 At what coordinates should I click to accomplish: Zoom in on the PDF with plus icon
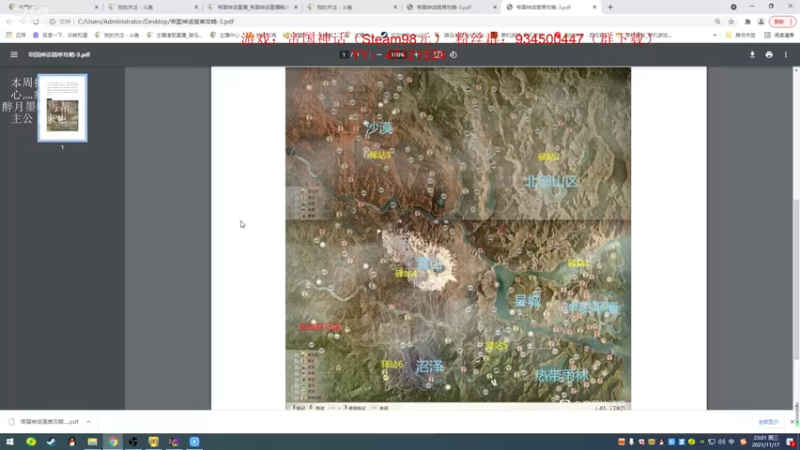click(416, 55)
